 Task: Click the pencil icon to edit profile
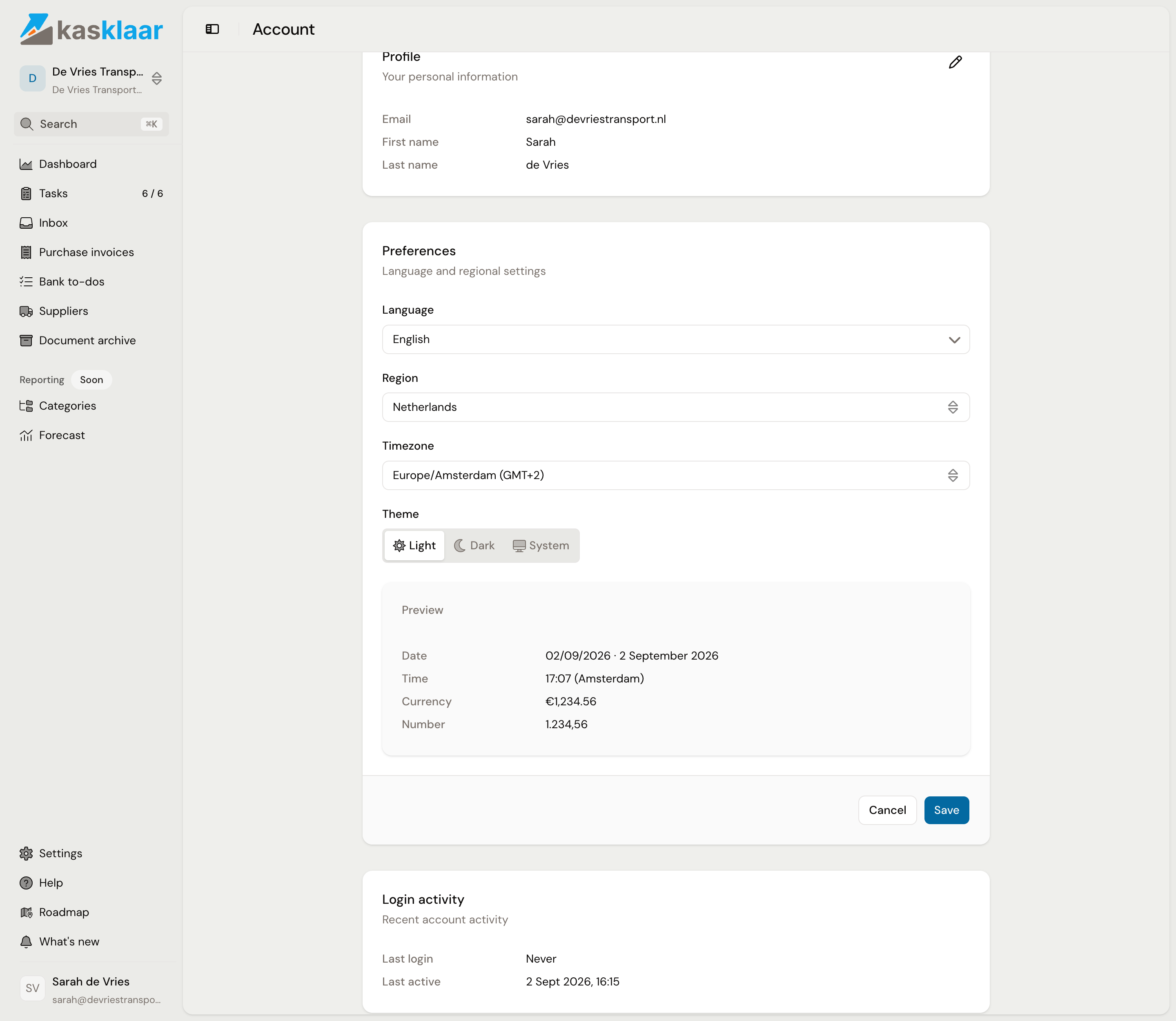tap(955, 62)
